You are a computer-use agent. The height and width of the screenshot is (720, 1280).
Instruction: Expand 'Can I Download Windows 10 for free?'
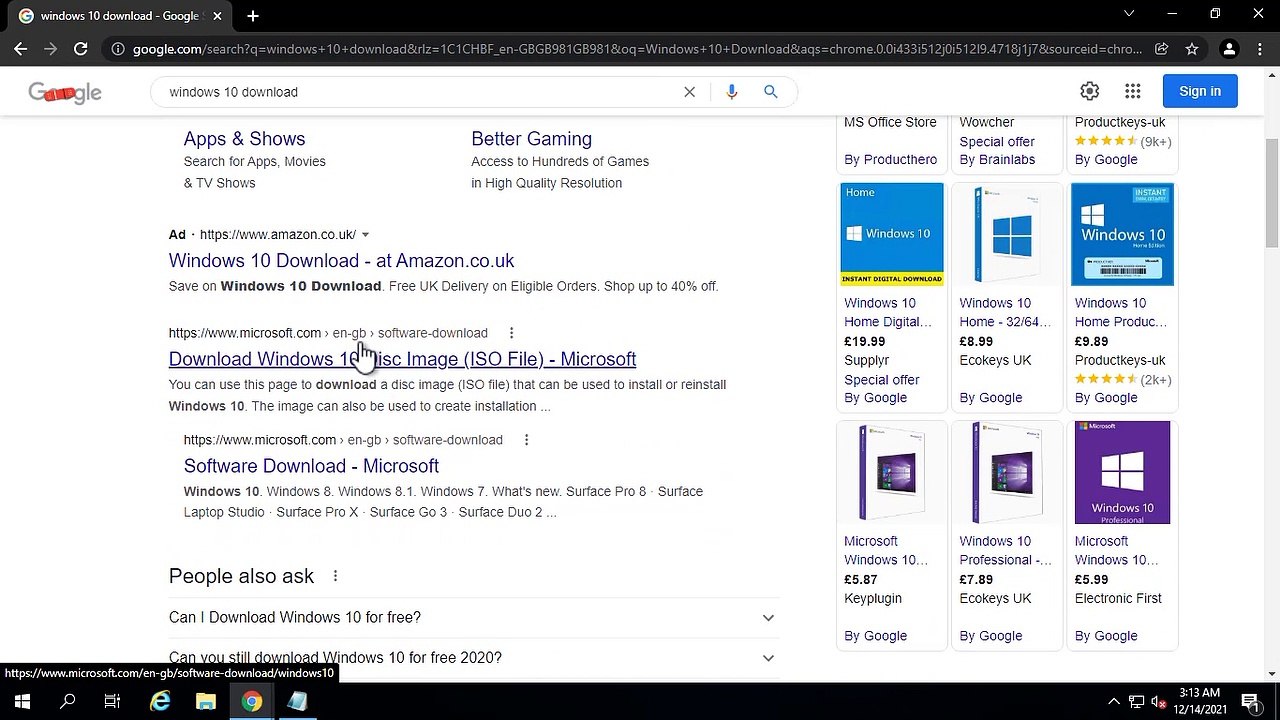click(474, 617)
